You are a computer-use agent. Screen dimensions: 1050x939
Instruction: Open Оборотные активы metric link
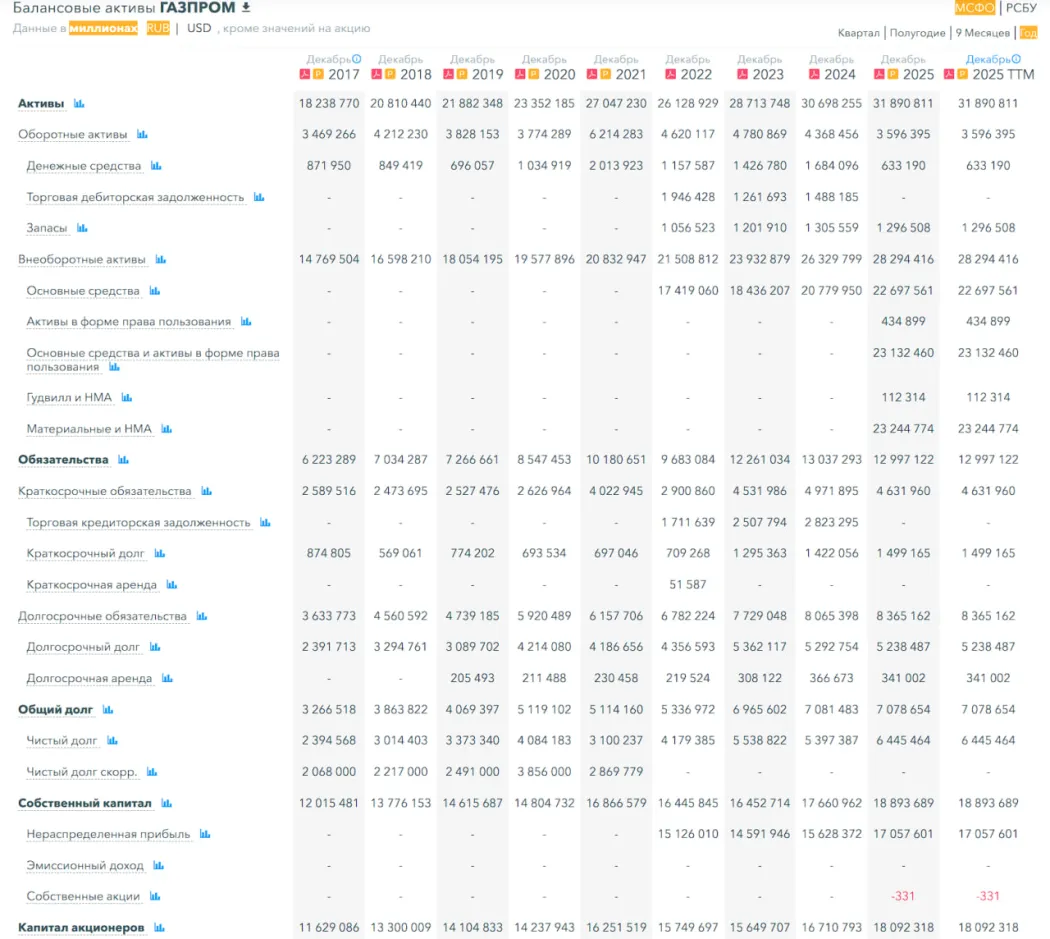pyautogui.click(x=72, y=135)
